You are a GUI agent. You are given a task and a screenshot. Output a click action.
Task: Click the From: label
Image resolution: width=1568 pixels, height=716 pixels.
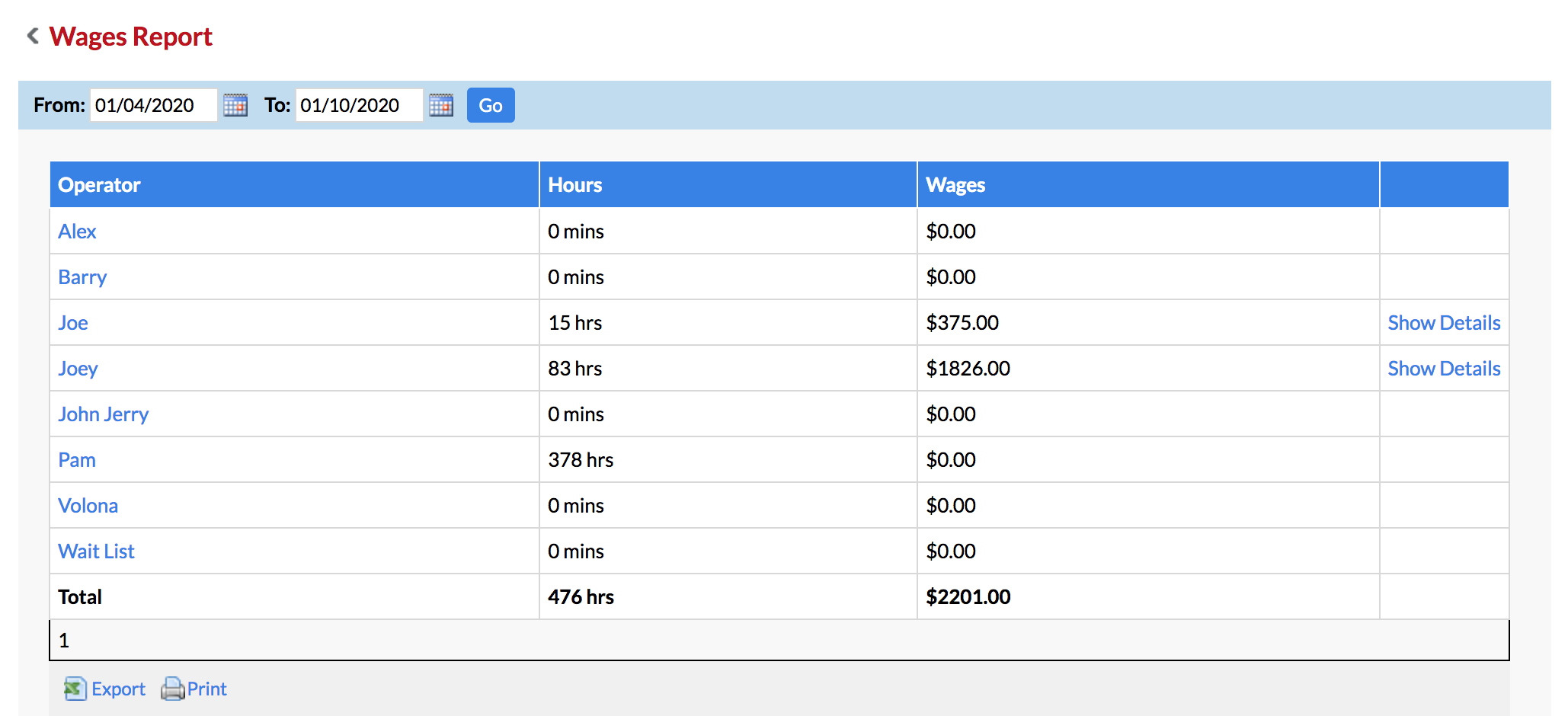[x=59, y=105]
